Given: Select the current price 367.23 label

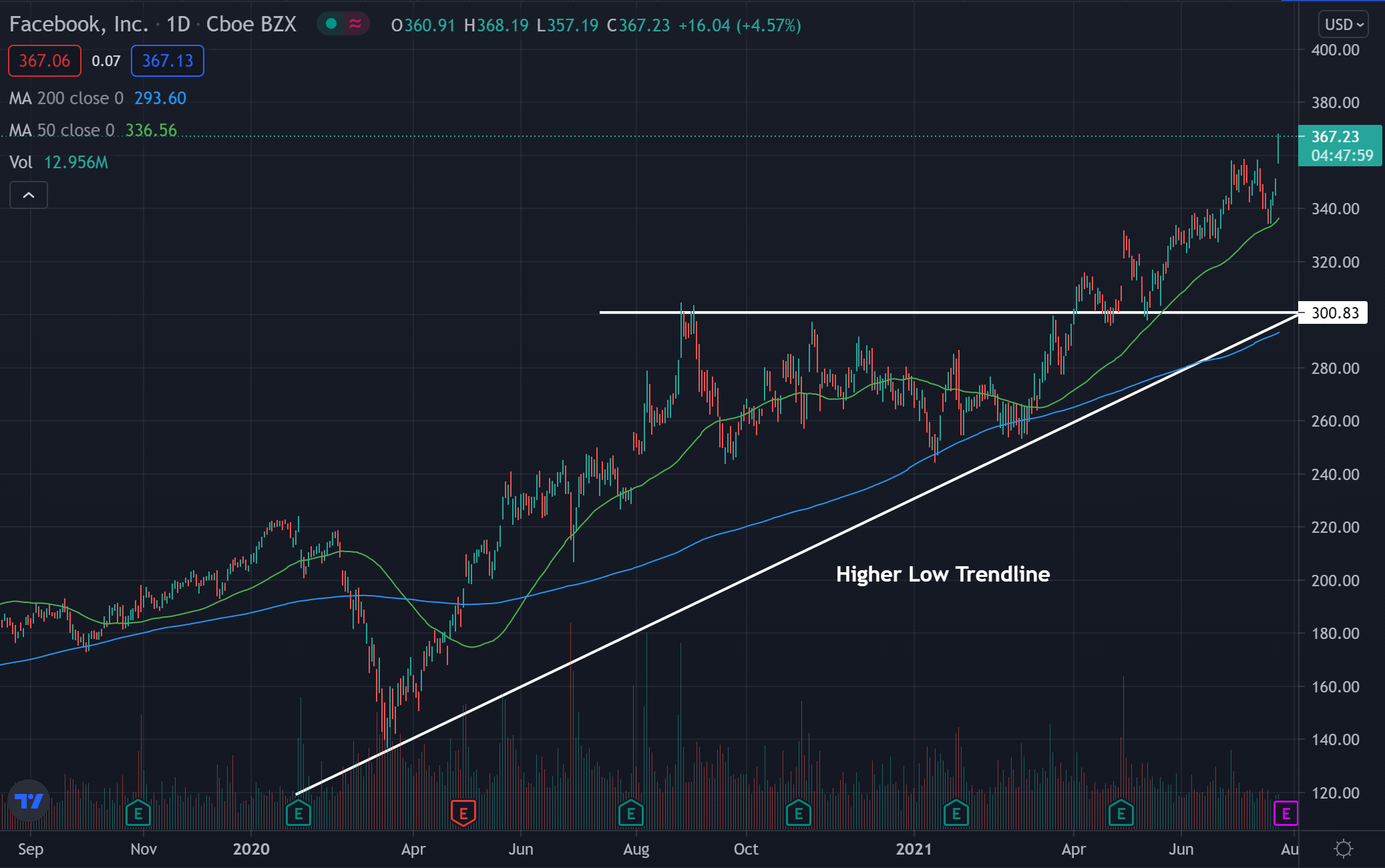Looking at the screenshot, I should (1340, 146).
